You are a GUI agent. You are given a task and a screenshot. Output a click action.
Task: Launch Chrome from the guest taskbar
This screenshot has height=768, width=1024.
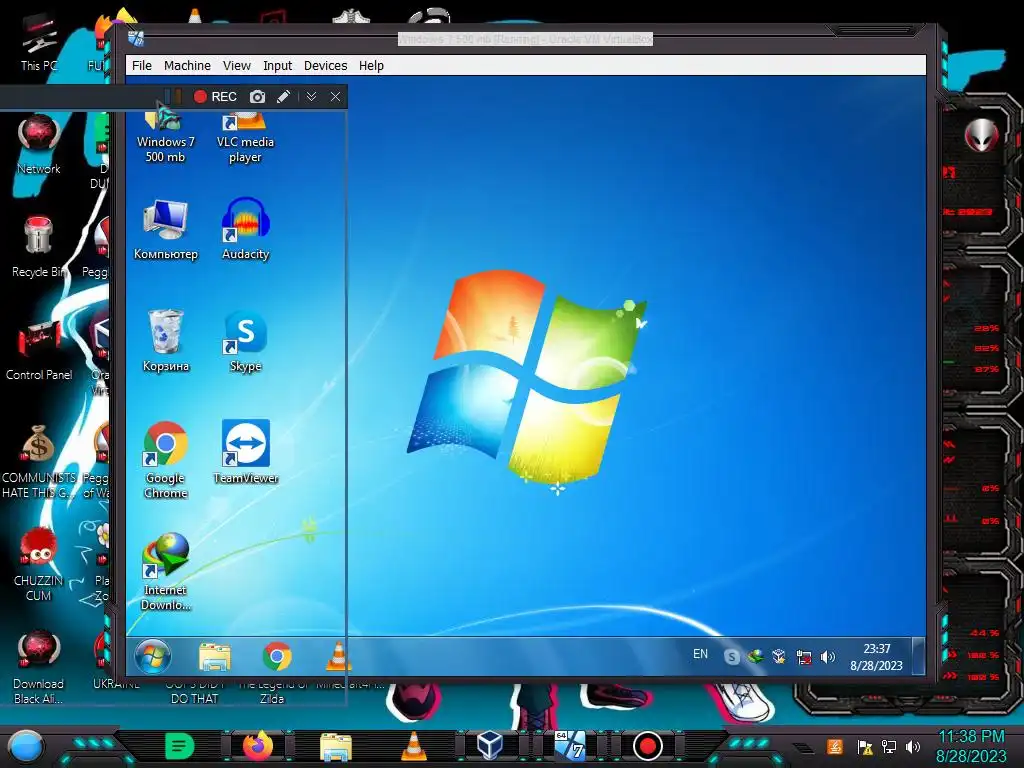(277, 656)
